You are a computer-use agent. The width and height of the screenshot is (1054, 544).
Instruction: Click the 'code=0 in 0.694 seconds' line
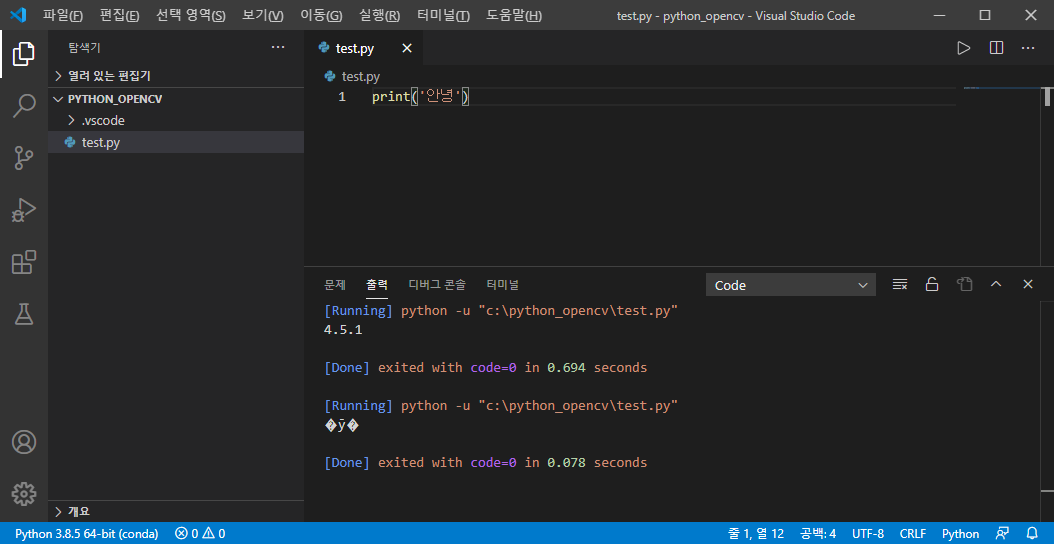click(x=485, y=368)
